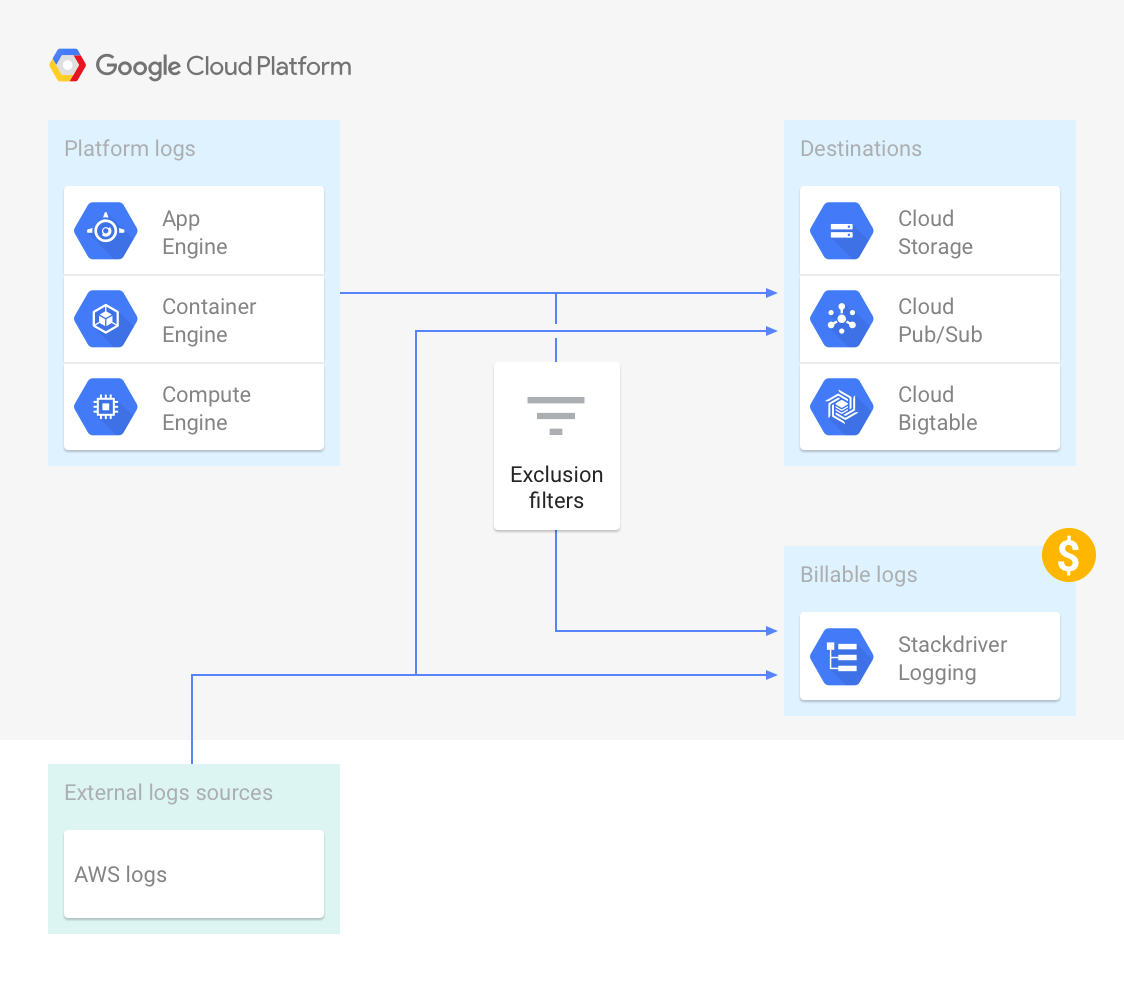Click the Billable logs heading
Screen dimensions: 1124x982
point(859,575)
